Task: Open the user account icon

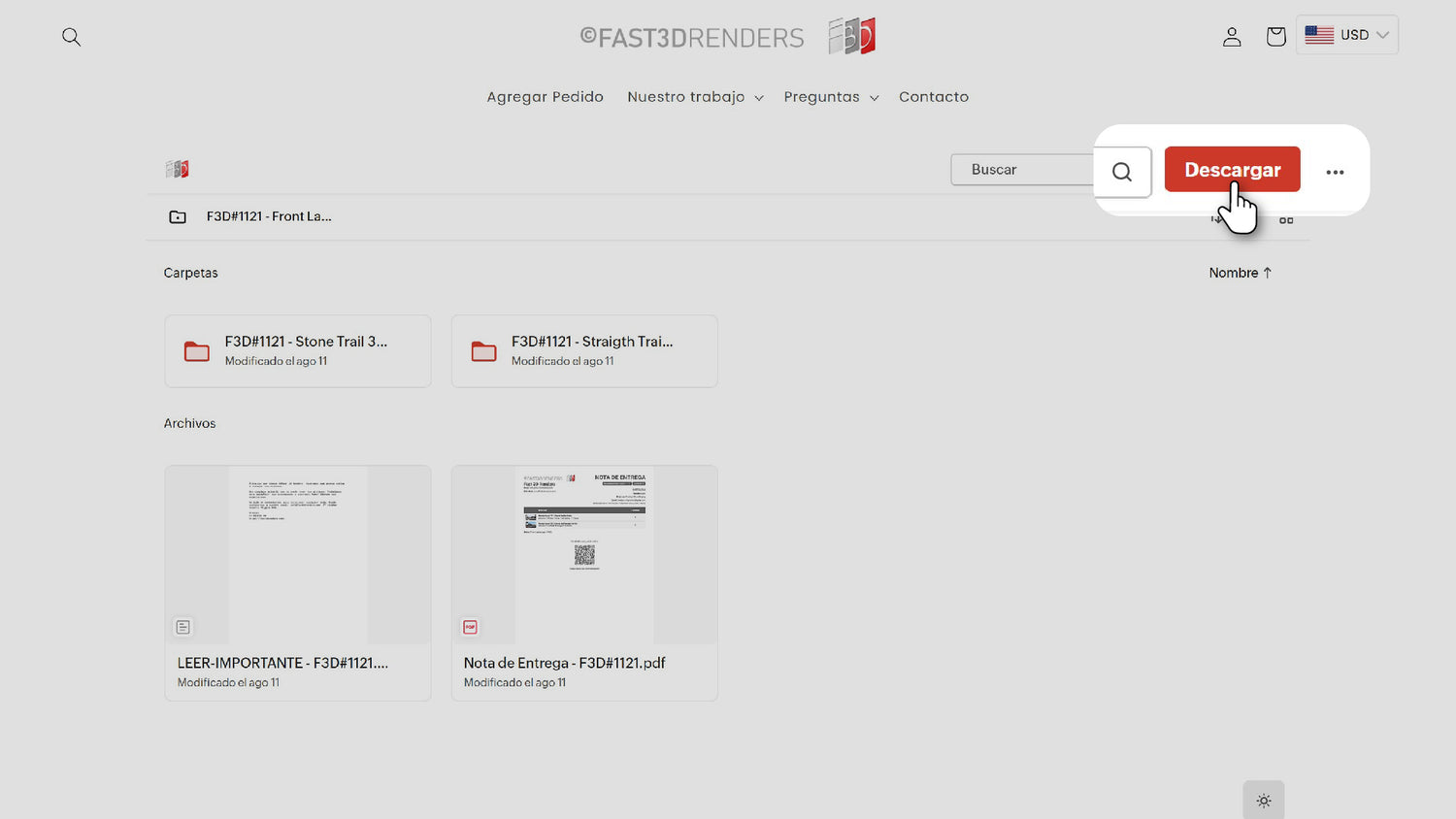Action: [x=1232, y=37]
